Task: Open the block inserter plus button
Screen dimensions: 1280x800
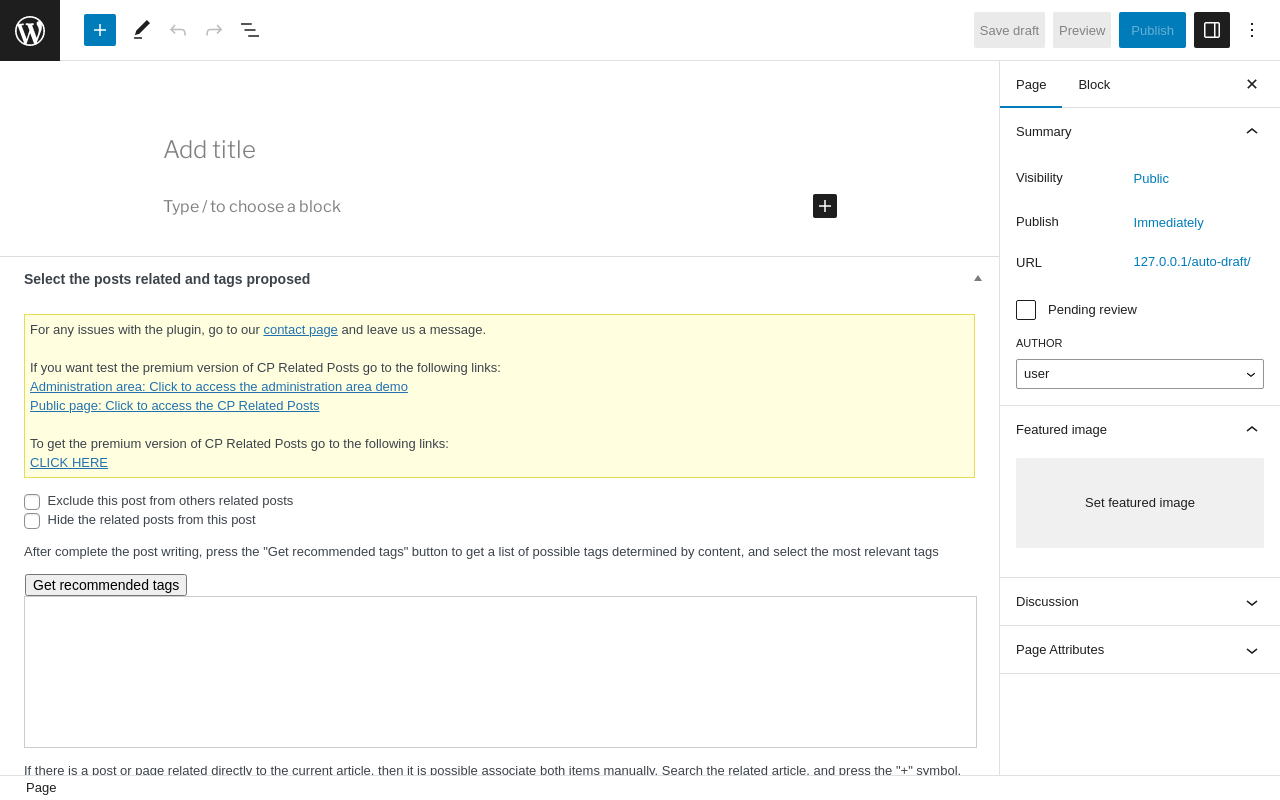Action: 100,30
